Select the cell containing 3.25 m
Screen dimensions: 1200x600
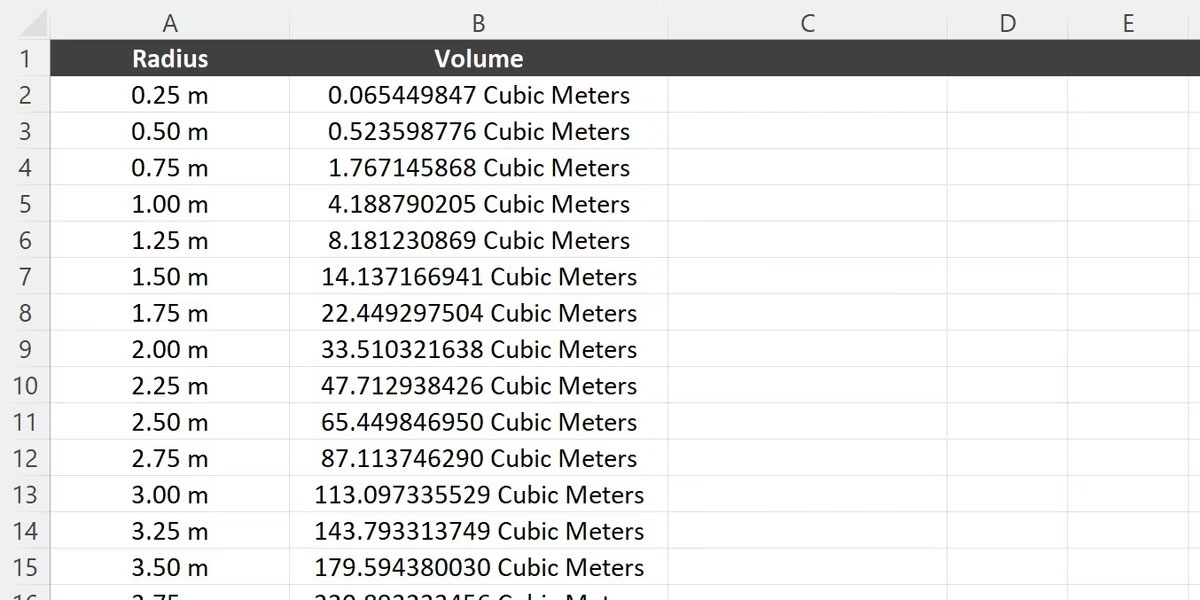coord(170,531)
